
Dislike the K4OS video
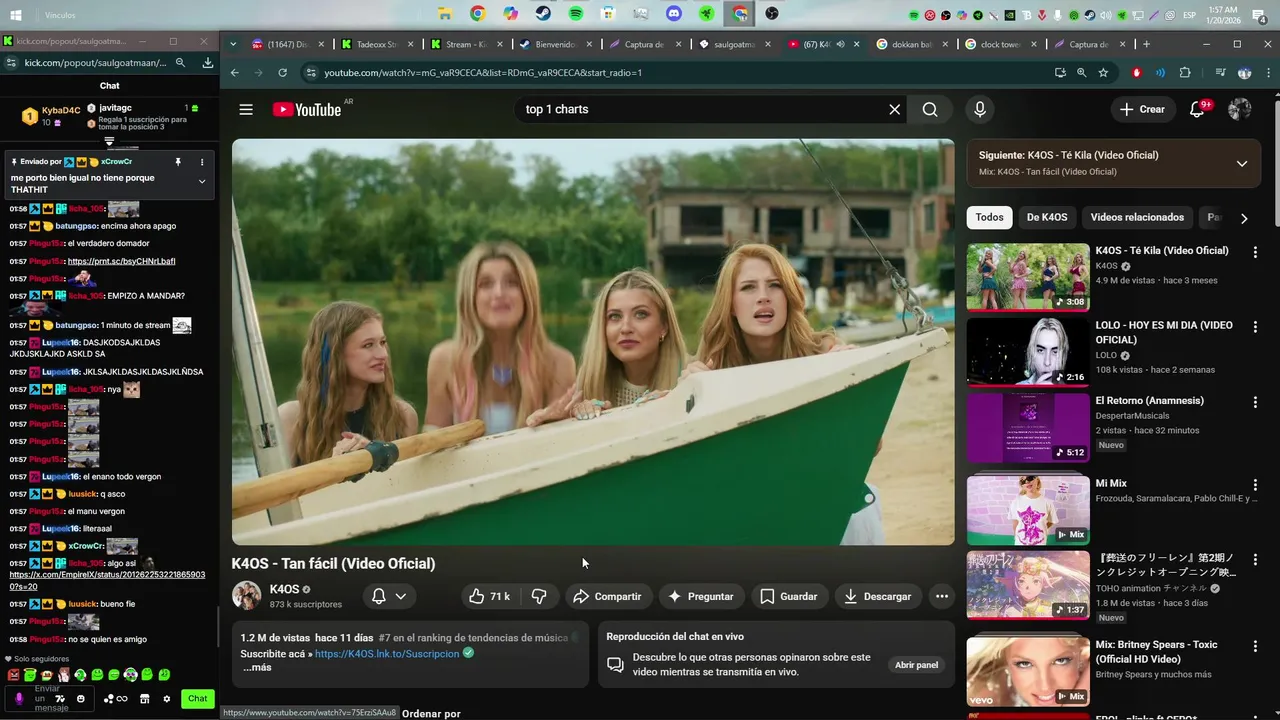point(539,596)
